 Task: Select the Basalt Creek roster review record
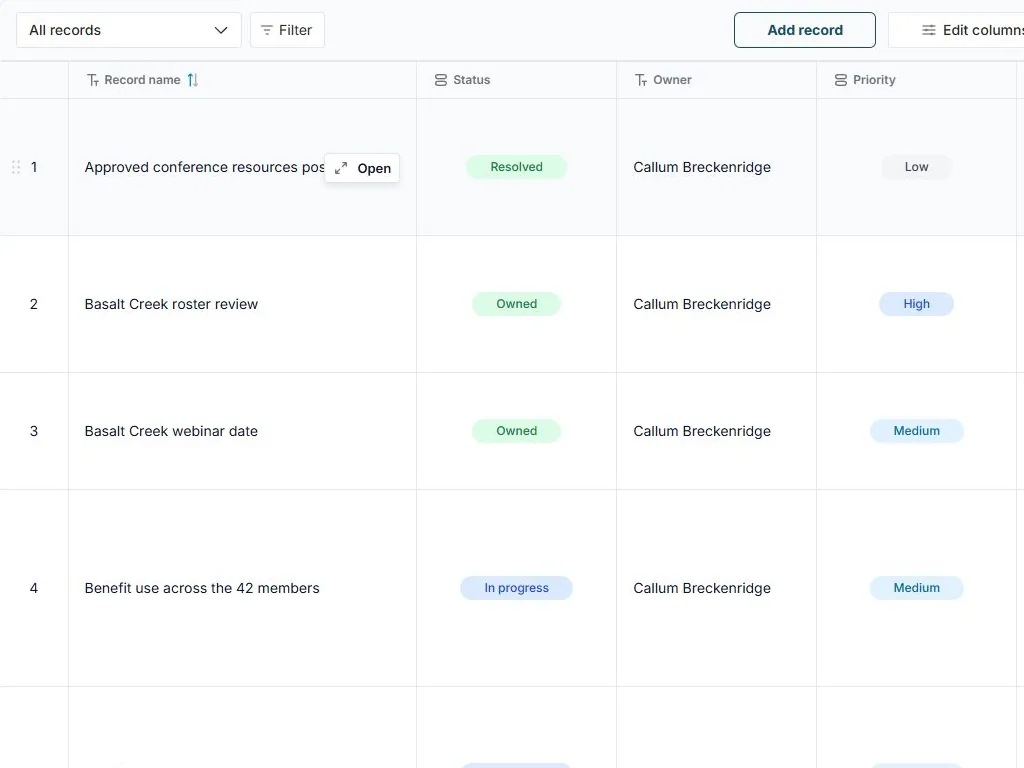[171, 304]
